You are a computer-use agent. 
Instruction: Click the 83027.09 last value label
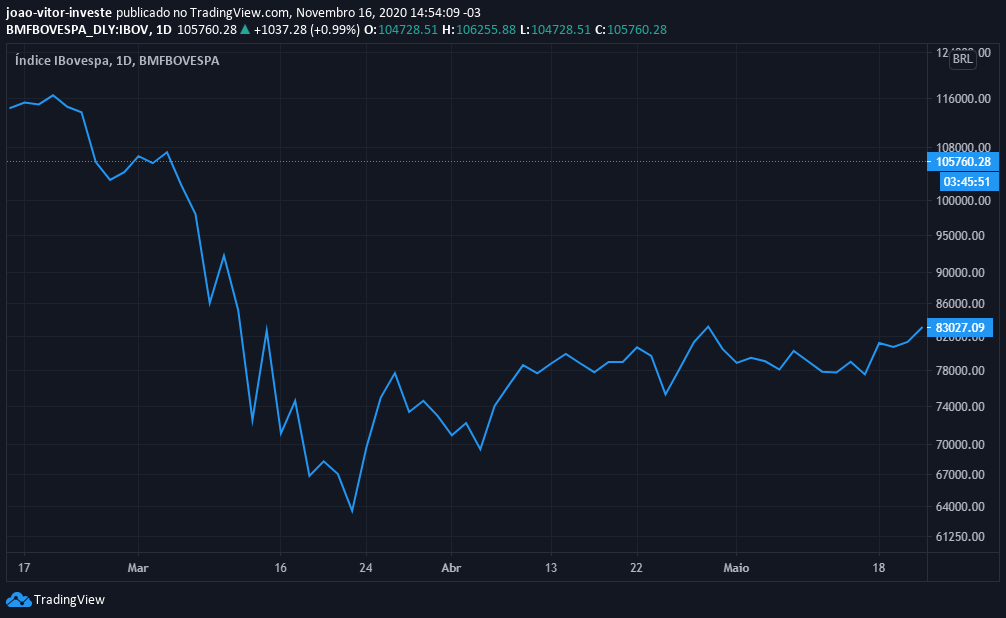pyautogui.click(x=960, y=327)
